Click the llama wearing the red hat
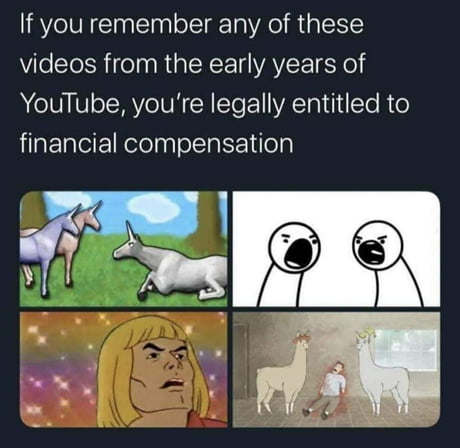The image size is (460, 448). point(288,372)
